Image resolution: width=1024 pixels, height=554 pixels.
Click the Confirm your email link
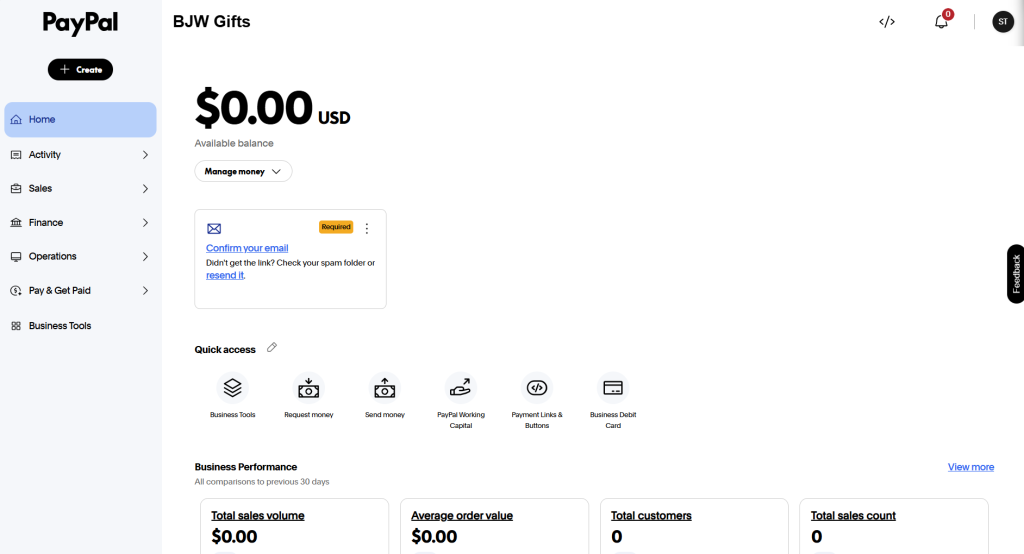pos(247,248)
